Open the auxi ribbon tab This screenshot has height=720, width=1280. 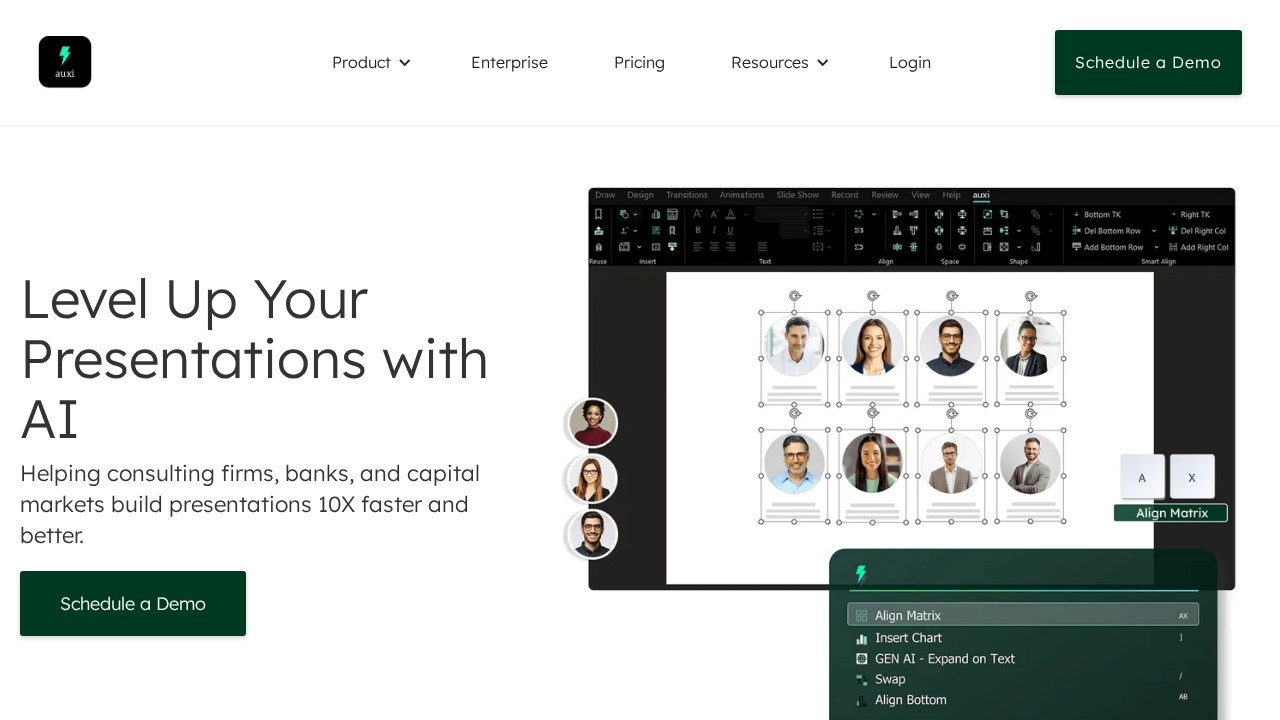click(981, 195)
